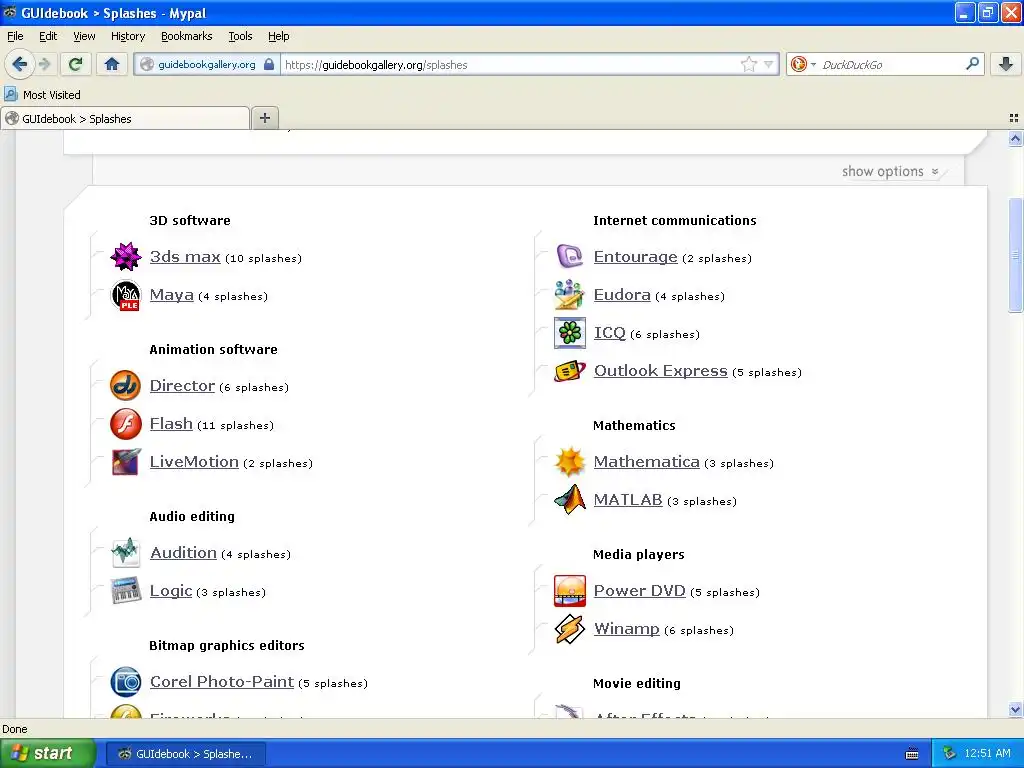Open the Tools menu

pos(240,36)
